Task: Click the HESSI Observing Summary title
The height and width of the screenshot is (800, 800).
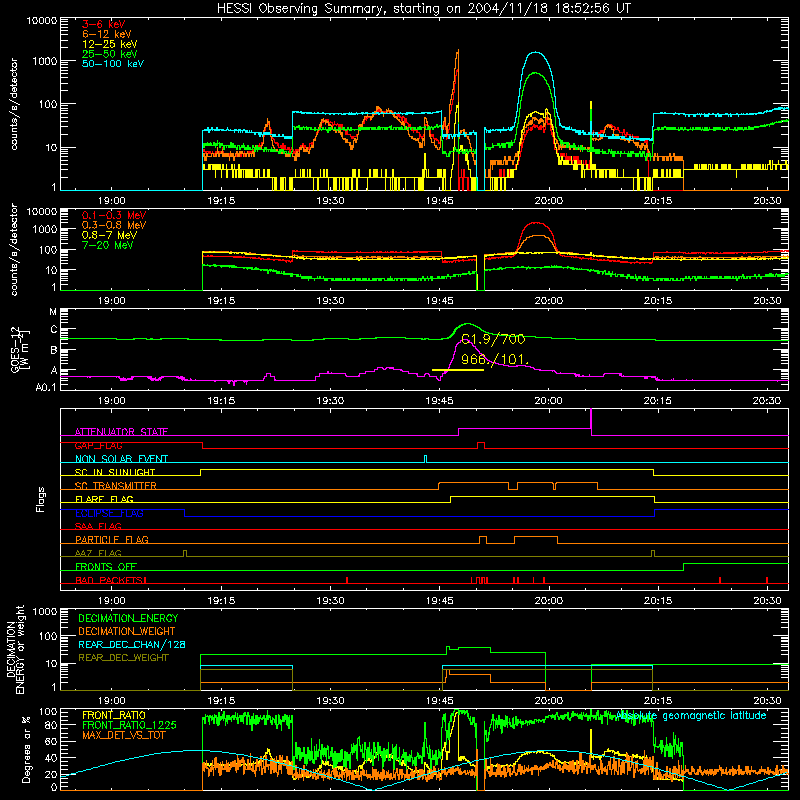Action: coord(424,9)
